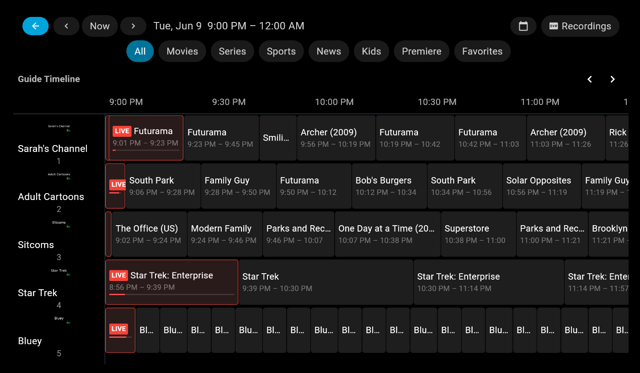Open Parks and Rec 11:00 PM program

pyautogui.click(x=552, y=234)
